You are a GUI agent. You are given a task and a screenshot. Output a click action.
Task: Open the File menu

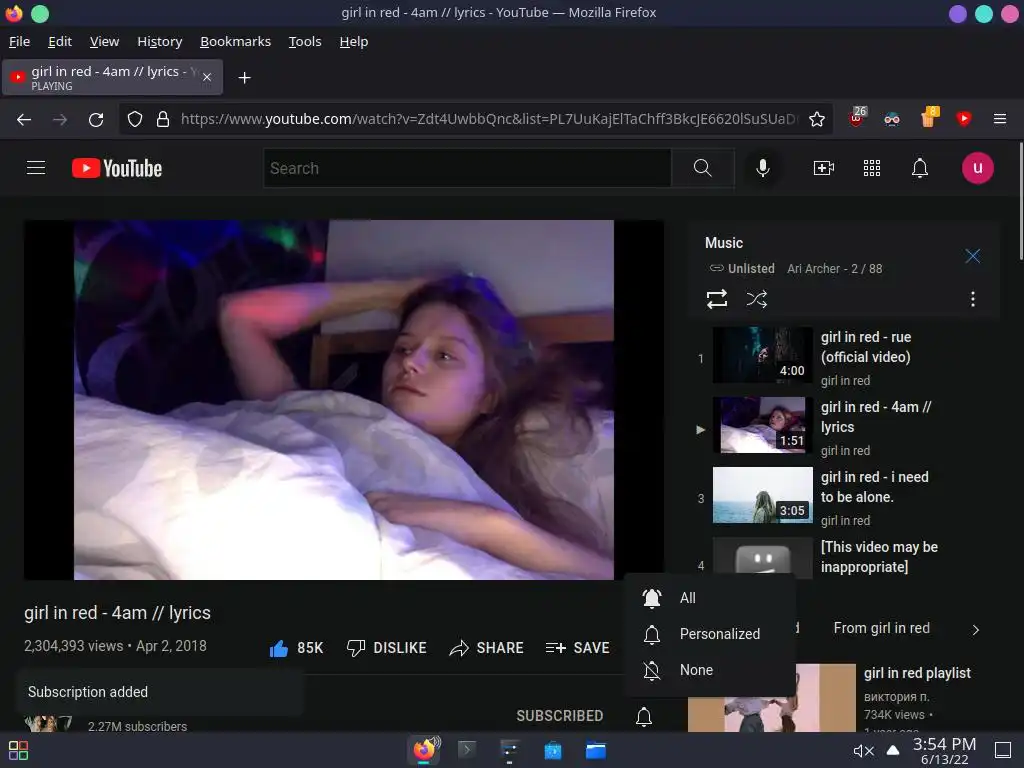pyautogui.click(x=19, y=42)
